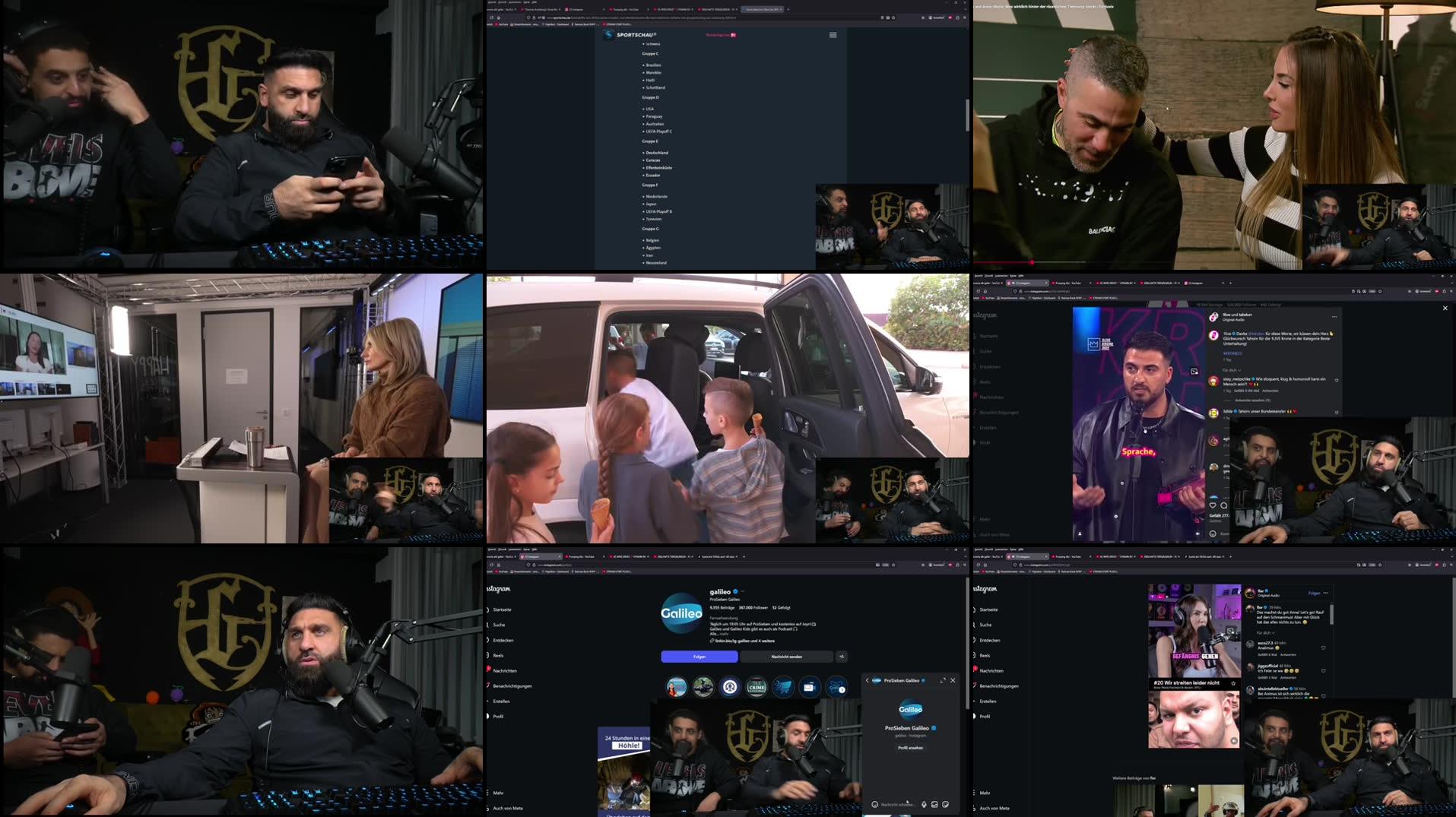This screenshot has height=817, width=1456.
Task: Open the emoji picker in Galileo chat
Action: [874, 804]
